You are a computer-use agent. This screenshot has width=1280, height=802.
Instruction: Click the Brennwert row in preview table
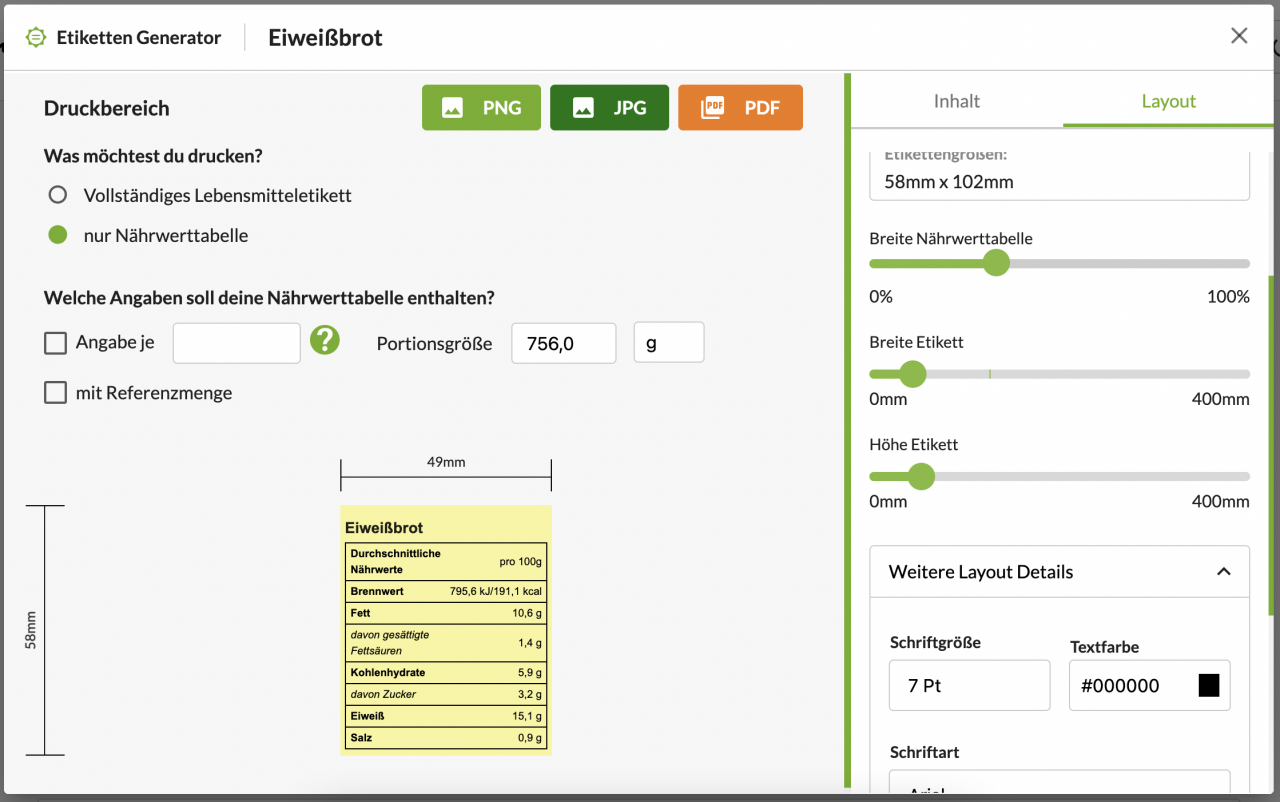pyautogui.click(x=446, y=591)
